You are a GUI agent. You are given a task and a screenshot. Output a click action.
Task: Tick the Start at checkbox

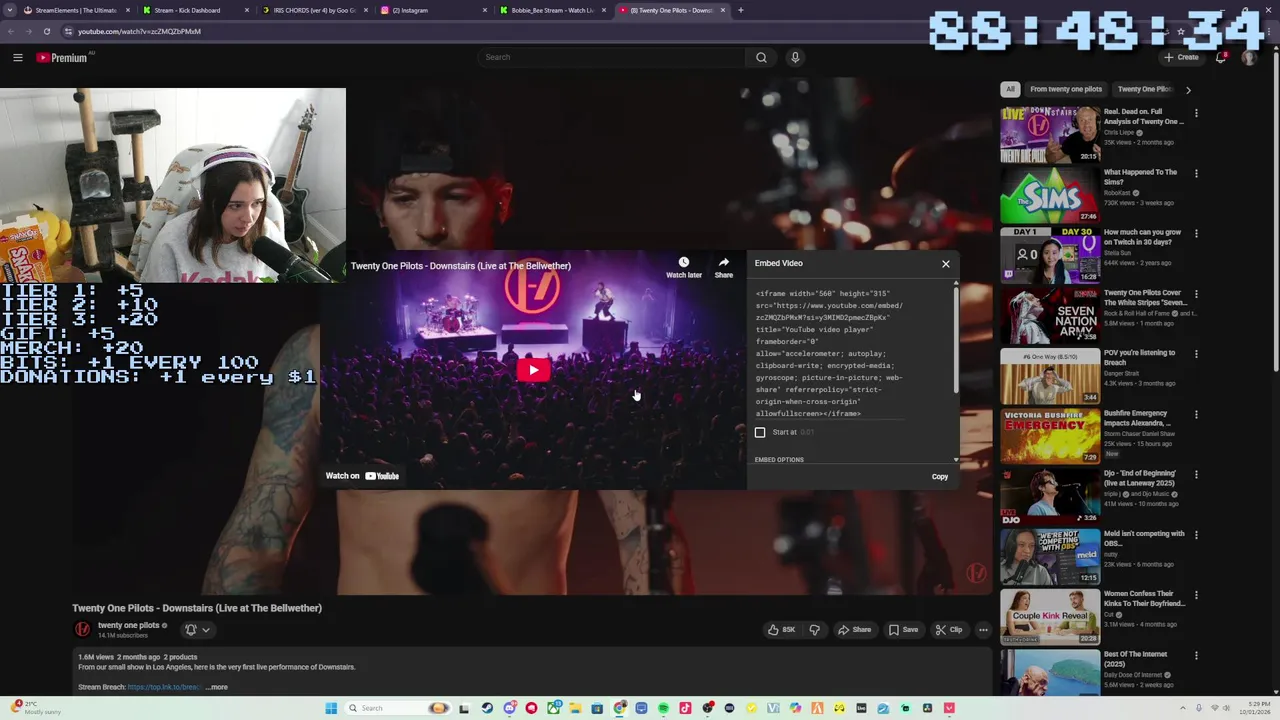click(760, 432)
